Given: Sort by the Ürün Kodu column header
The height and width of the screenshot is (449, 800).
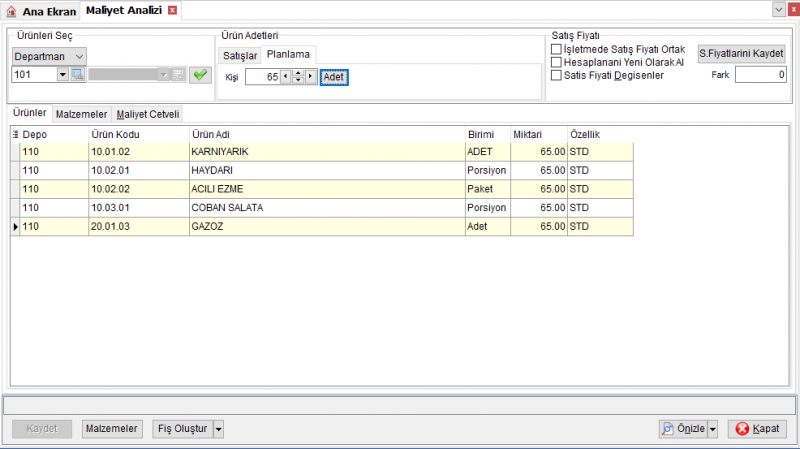Looking at the screenshot, I should pos(139,135).
